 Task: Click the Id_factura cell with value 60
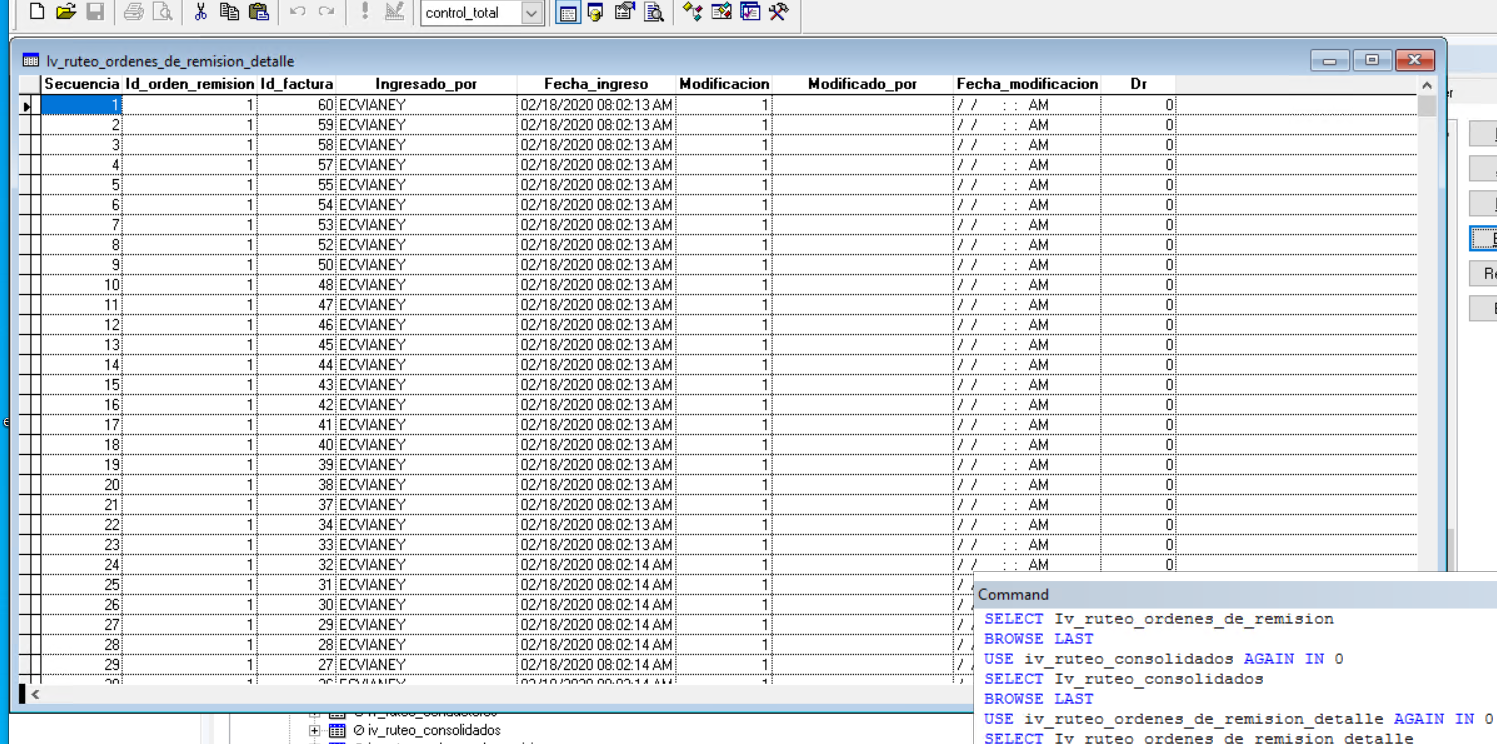coord(297,105)
